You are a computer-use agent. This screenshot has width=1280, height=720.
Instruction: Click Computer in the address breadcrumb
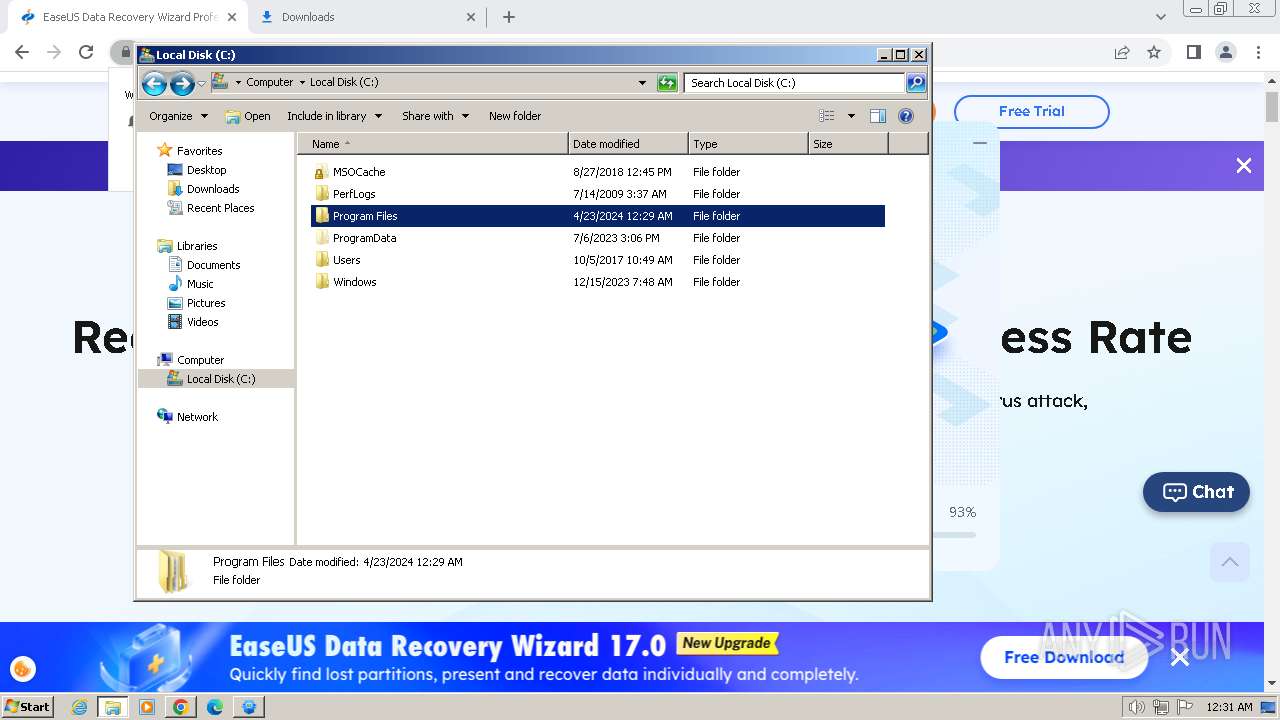coord(269,83)
